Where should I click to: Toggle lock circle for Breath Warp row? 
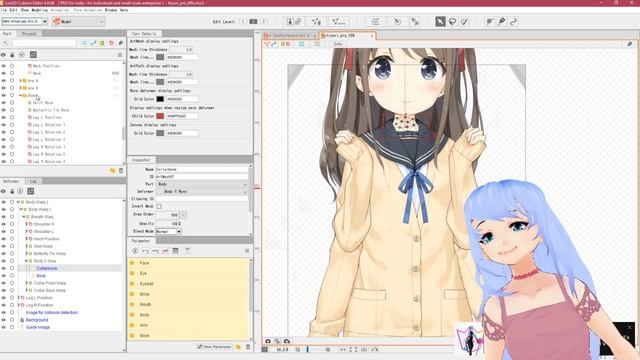12,217
